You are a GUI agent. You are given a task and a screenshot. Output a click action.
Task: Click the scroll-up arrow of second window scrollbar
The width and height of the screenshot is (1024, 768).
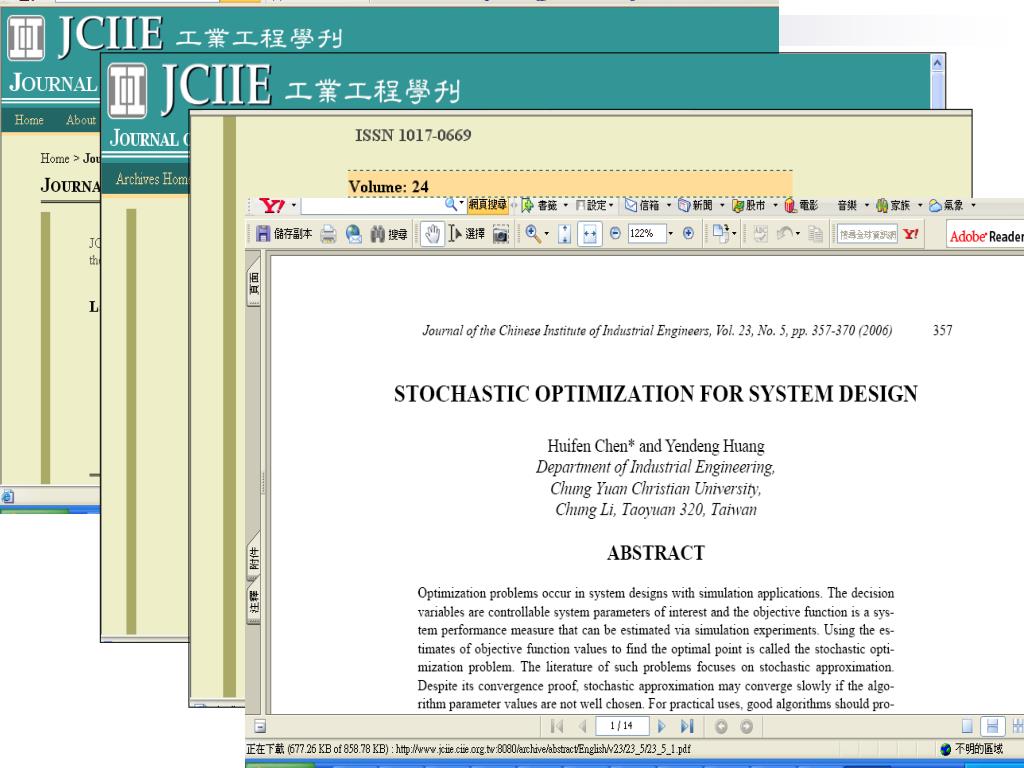coord(937,63)
